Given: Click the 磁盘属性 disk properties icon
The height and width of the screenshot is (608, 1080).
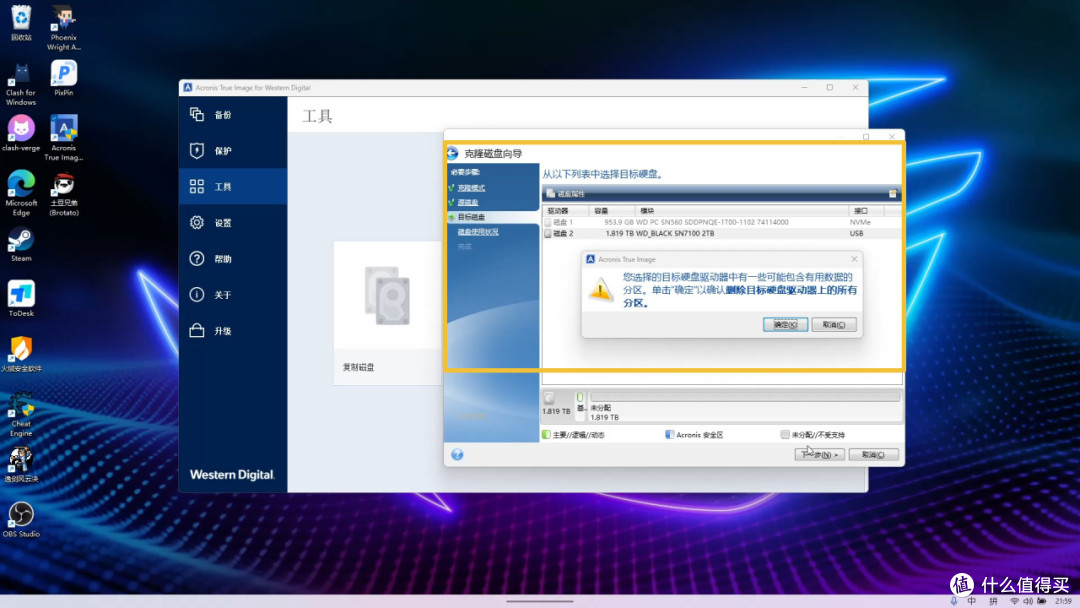Looking at the screenshot, I should coord(550,194).
